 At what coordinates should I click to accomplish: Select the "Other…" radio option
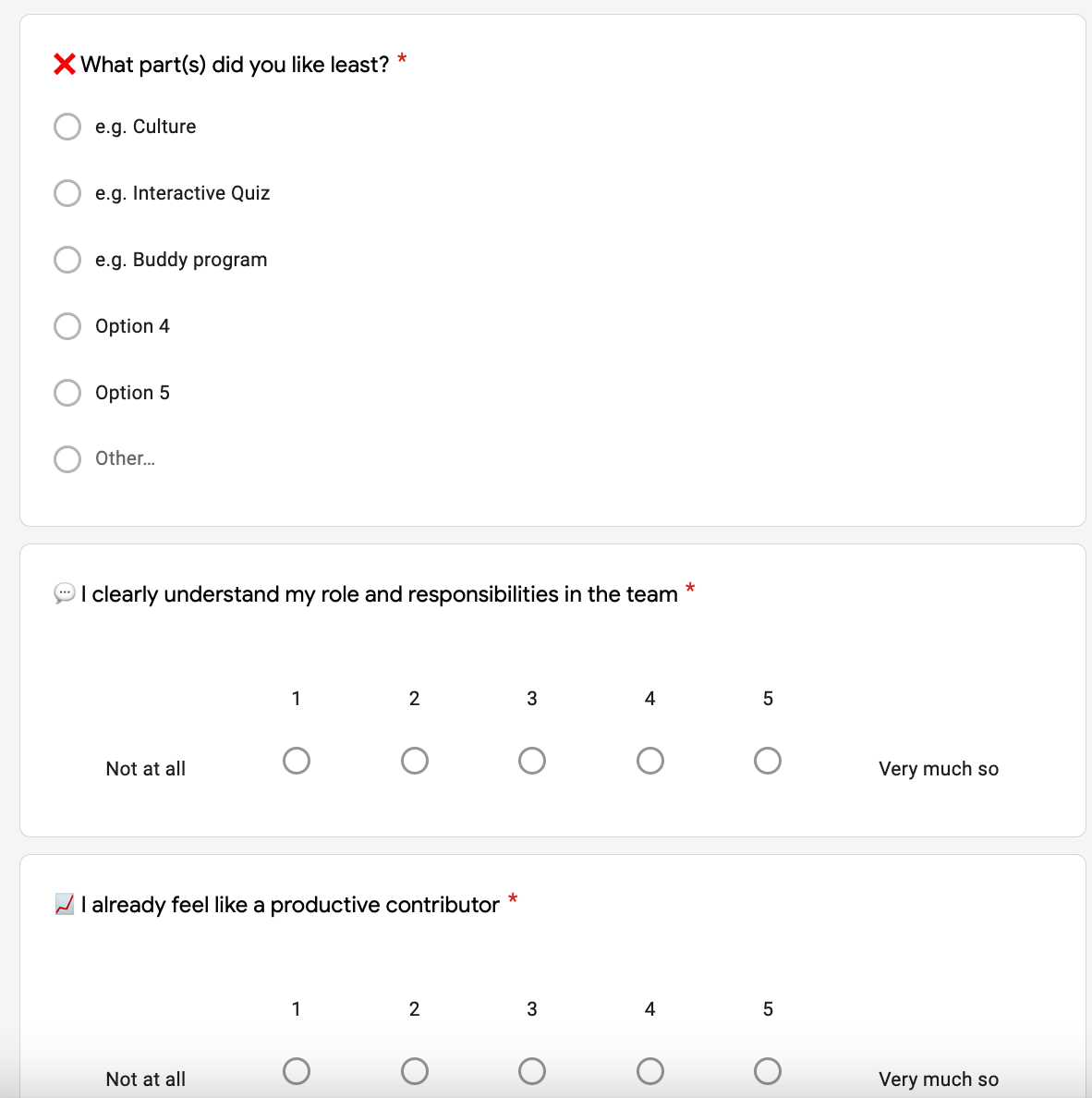pos(67,459)
